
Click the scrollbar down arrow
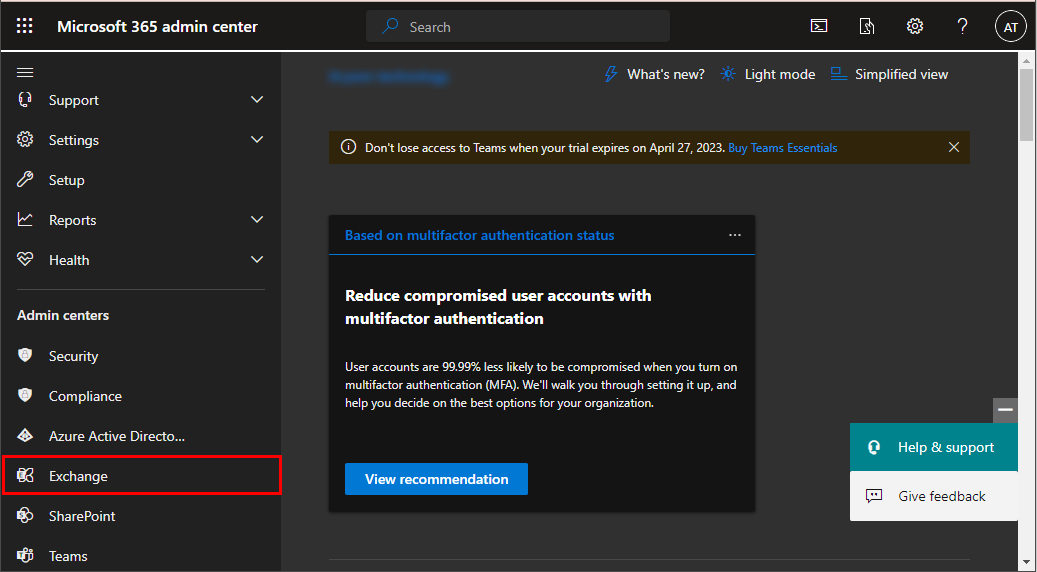coord(1026,564)
